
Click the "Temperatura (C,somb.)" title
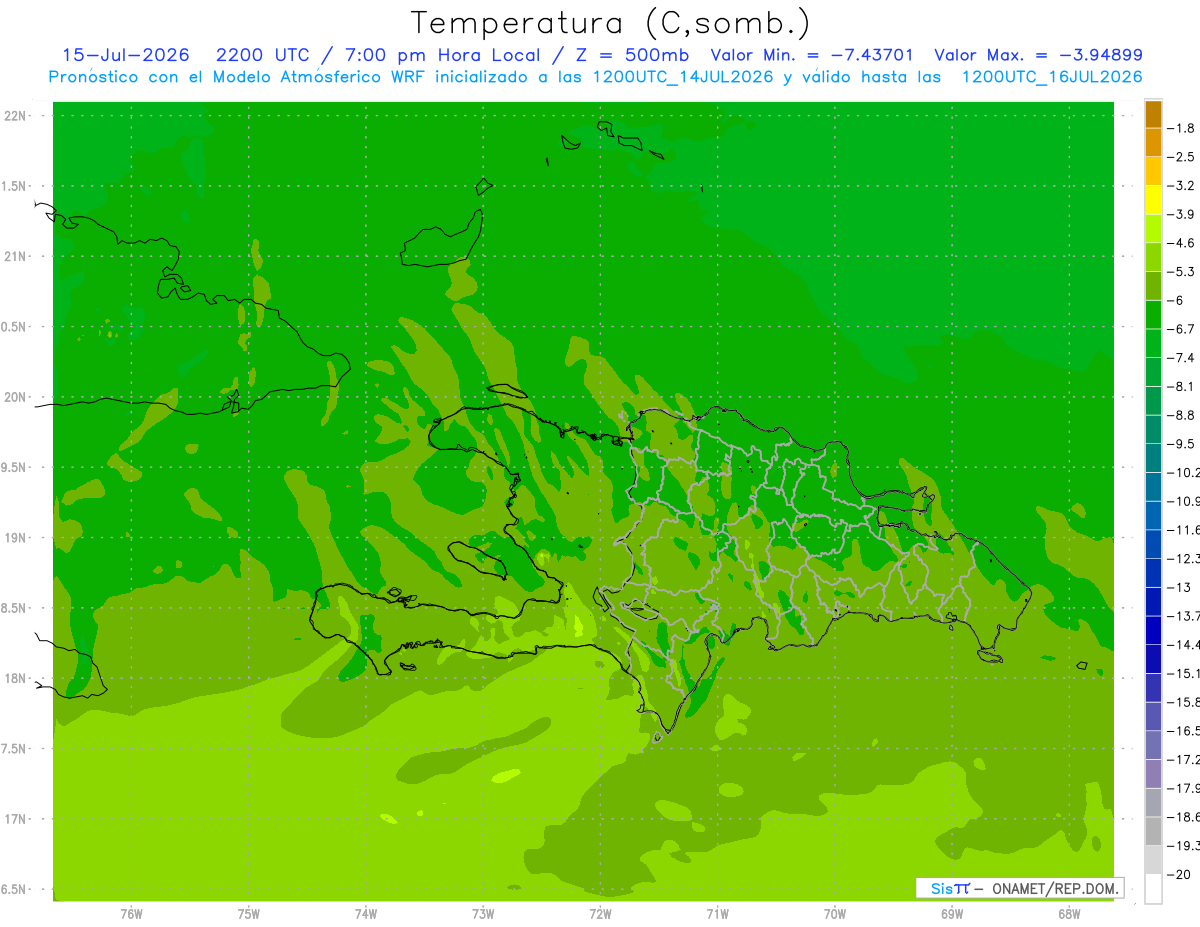pyautogui.click(x=610, y=23)
